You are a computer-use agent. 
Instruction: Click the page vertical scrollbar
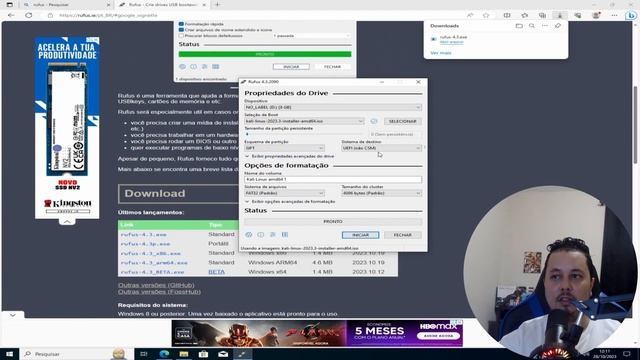(635, 124)
